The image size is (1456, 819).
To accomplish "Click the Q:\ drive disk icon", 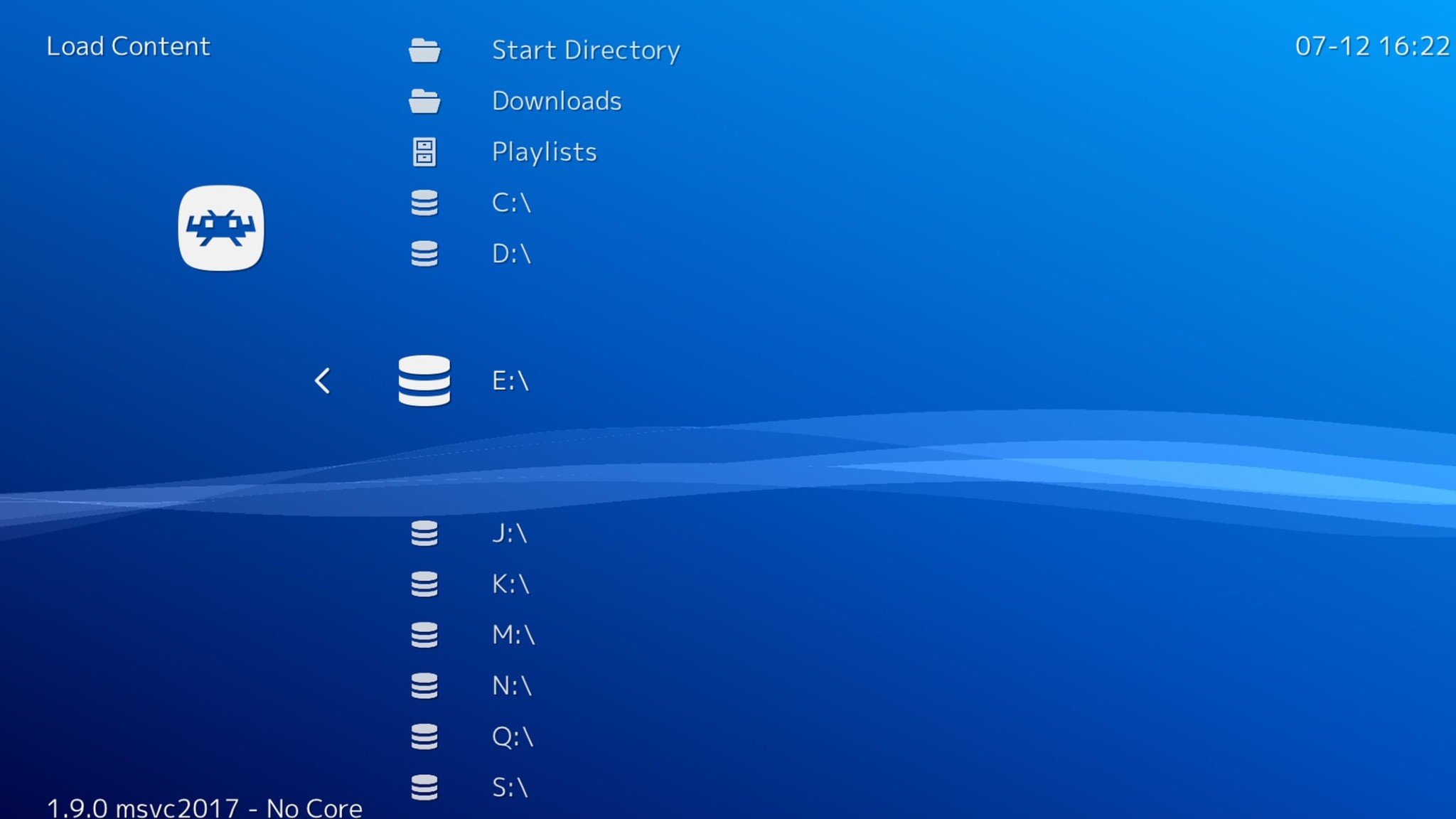I will tap(424, 737).
